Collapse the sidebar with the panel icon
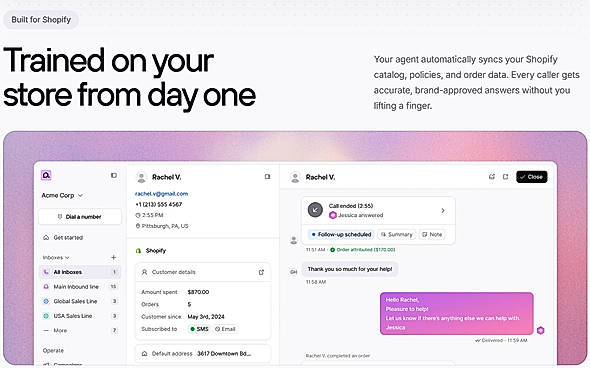Screen dimensions: 590x368 point(114,175)
